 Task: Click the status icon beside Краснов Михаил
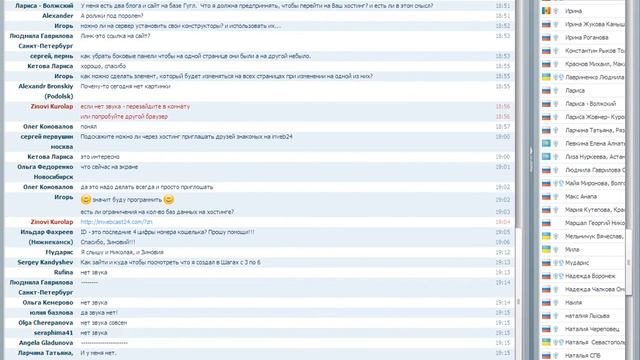[556, 64]
